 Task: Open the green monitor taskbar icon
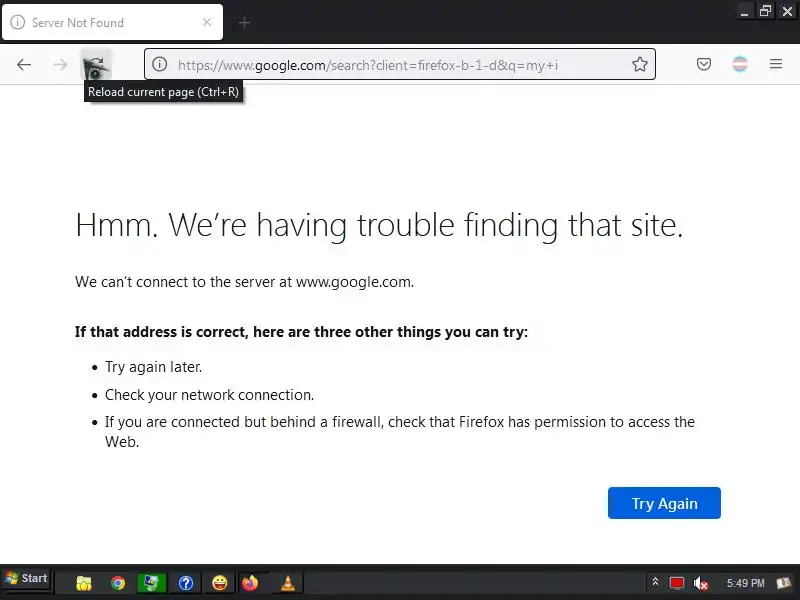(x=152, y=583)
